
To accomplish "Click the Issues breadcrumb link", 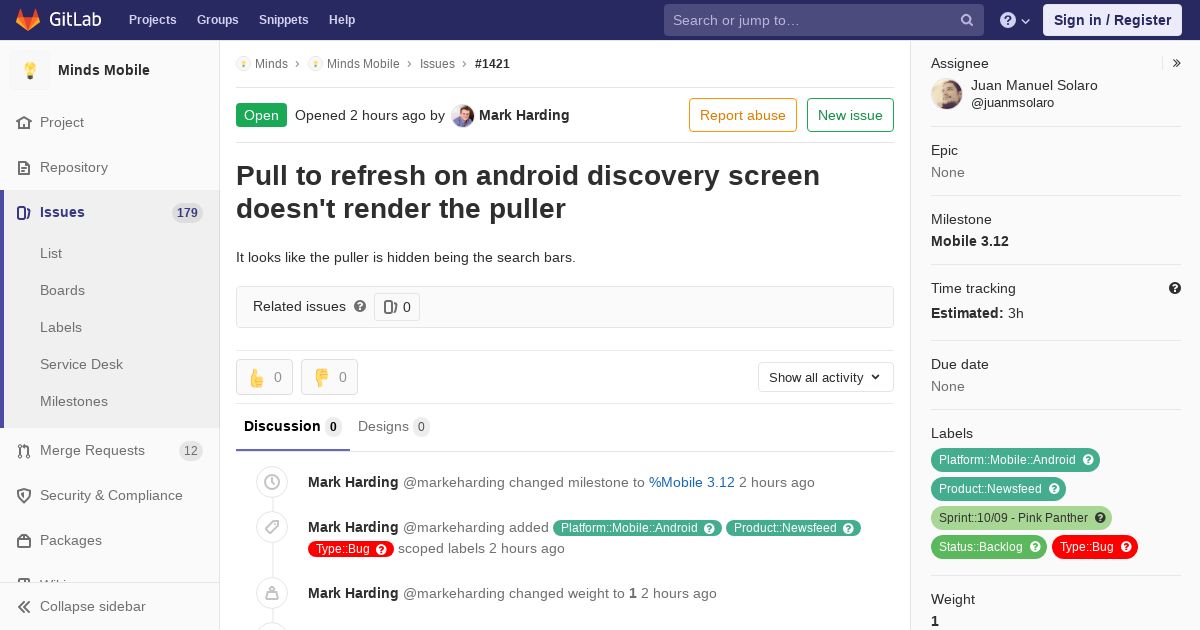I will coord(437,64).
